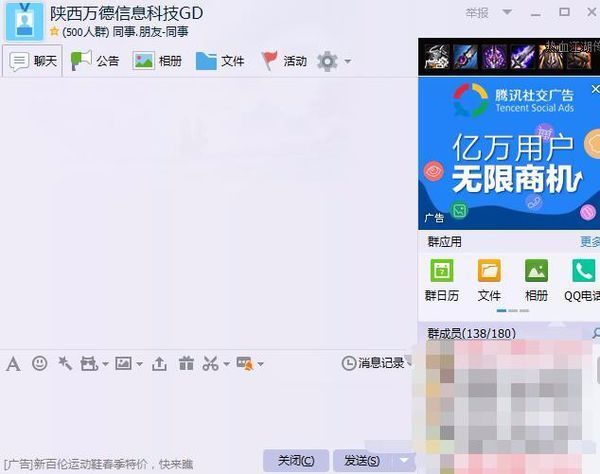Click the 群成员(138/180) header
Screen dimensions: 600x474
coord(471,334)
